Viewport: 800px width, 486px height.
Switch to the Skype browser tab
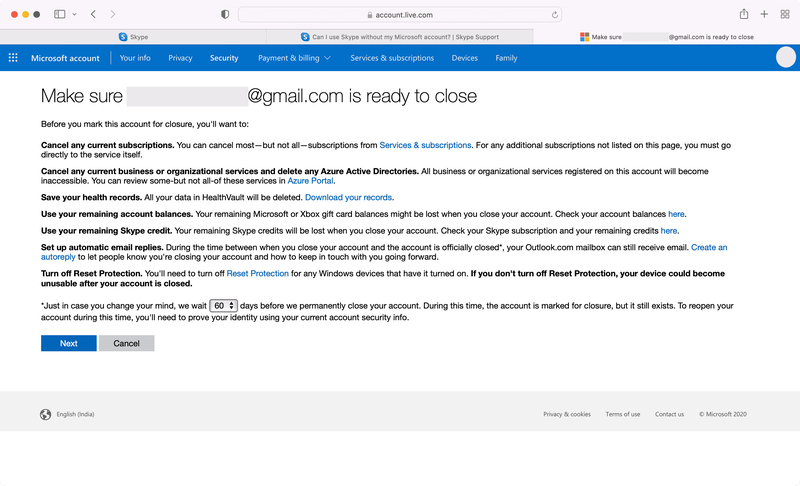tap(133, 37)
